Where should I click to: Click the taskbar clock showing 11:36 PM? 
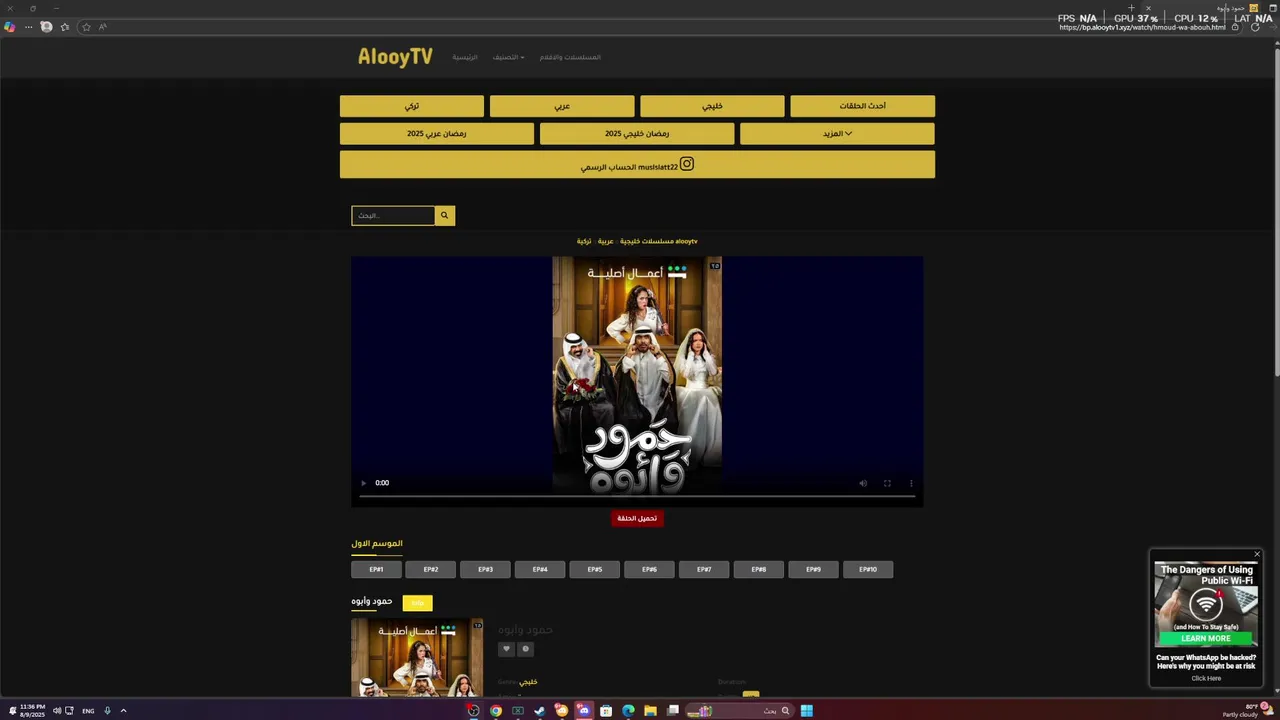click(x=32, y=711)
